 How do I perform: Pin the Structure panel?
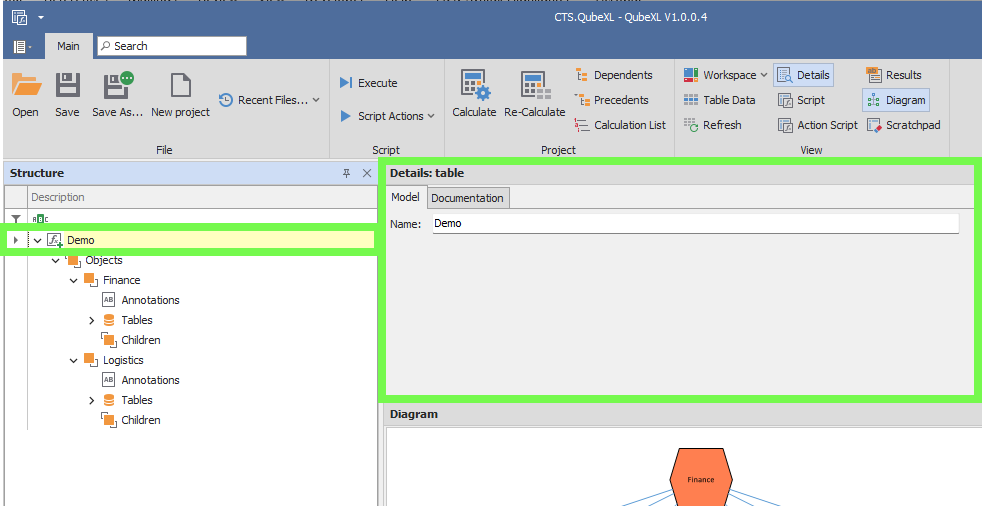347,173
